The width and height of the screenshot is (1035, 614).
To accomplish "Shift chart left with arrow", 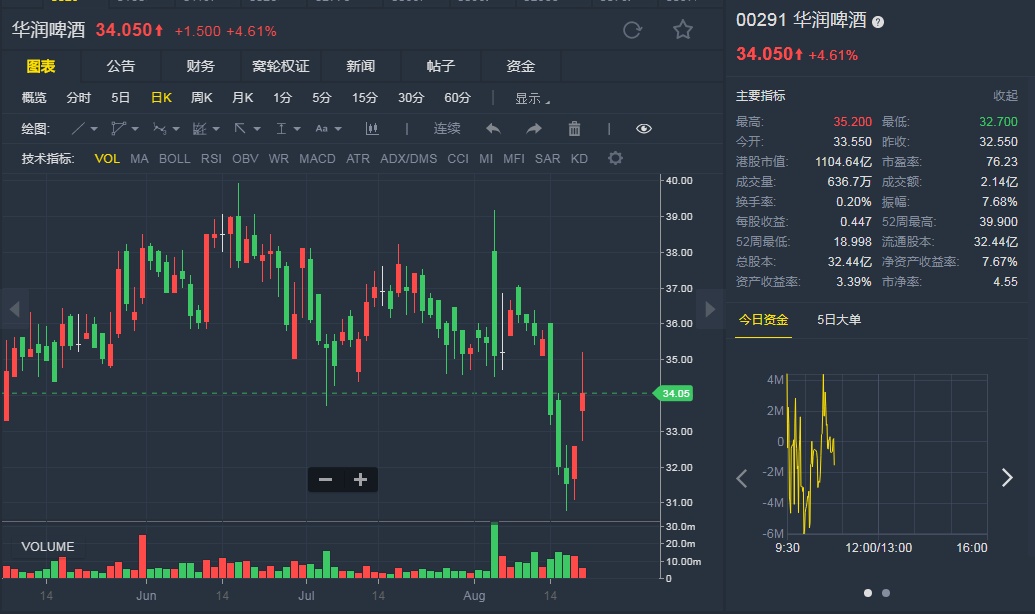I will 15,308.
